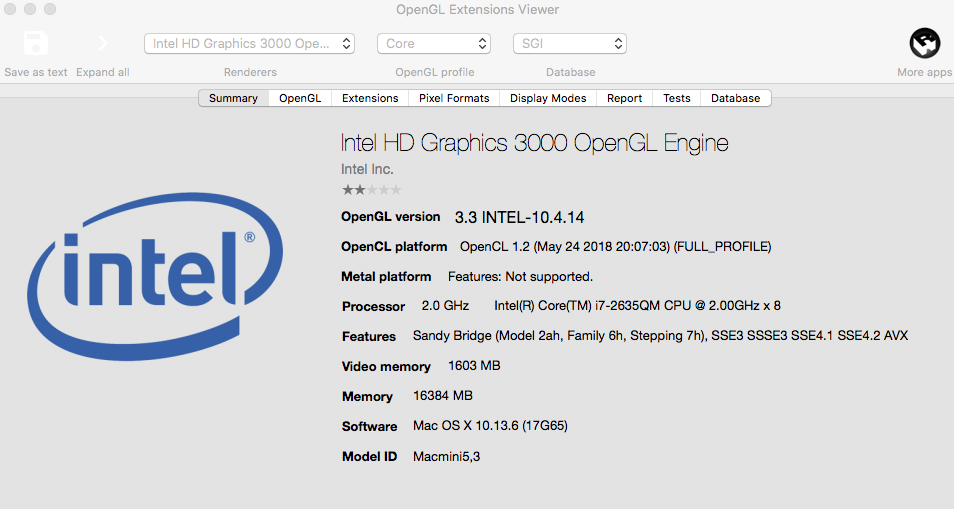
Task: Open the Display Modes tab
Action: [x=548, y=98]
